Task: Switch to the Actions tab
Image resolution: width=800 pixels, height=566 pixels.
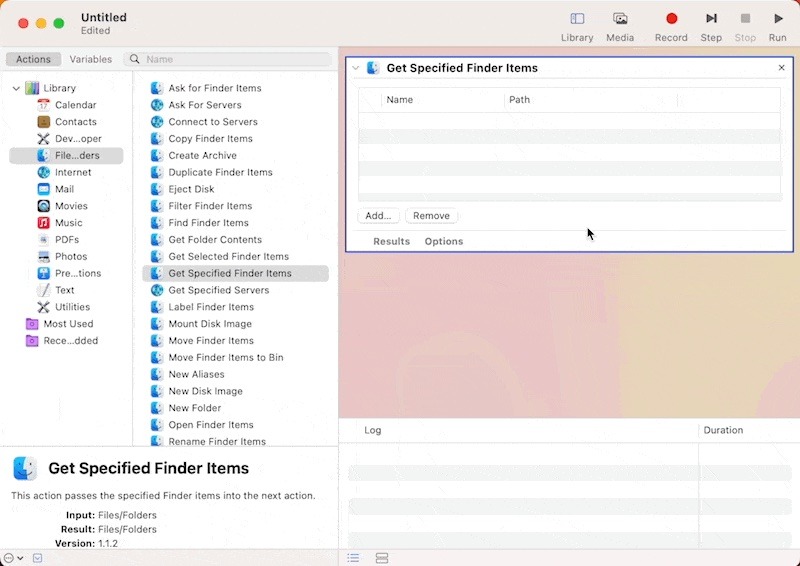Action: coord(33,59)
